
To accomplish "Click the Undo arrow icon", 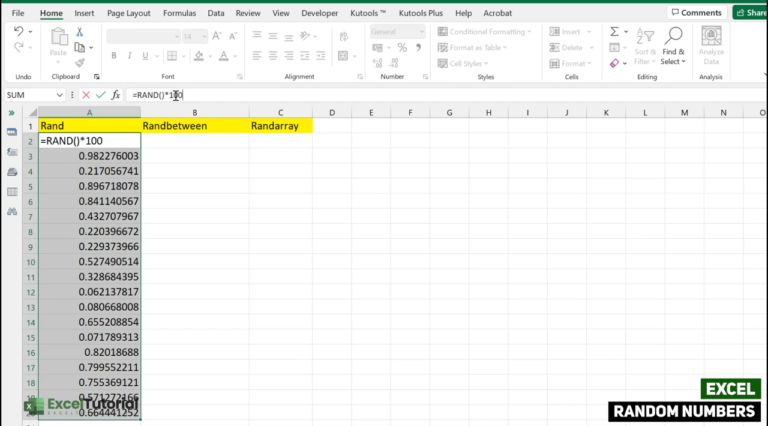I will point(19,33).
